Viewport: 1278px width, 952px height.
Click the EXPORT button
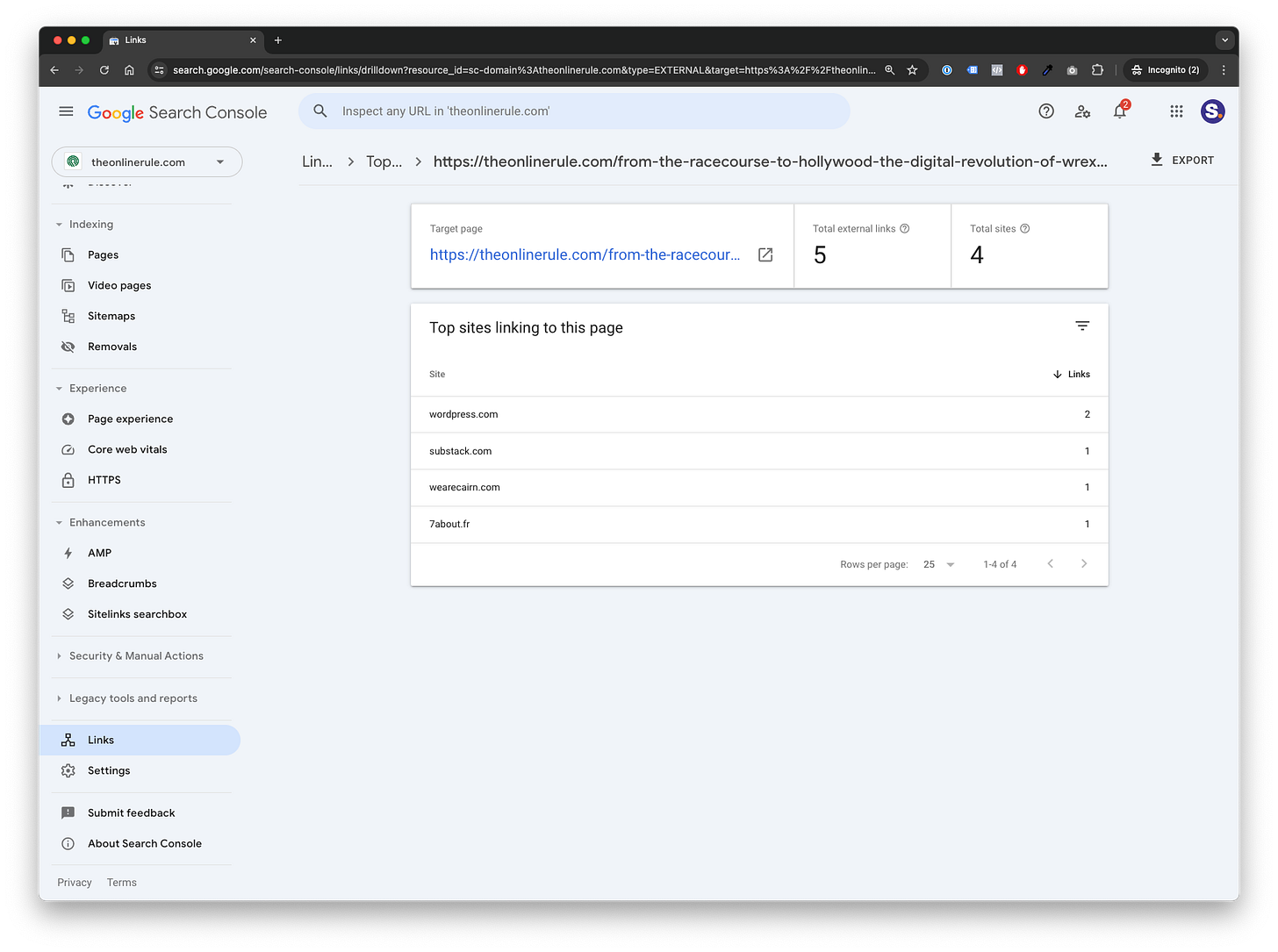pyautogui.click(x=1182, y=160)
